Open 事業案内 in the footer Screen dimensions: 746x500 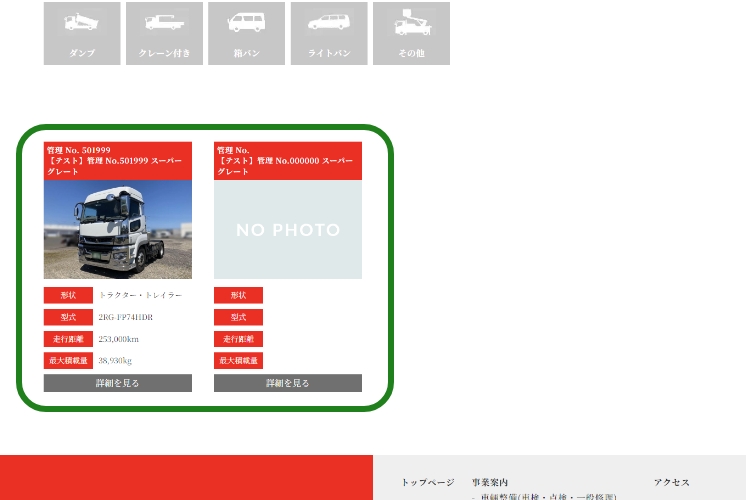click(x=490, y=482)
